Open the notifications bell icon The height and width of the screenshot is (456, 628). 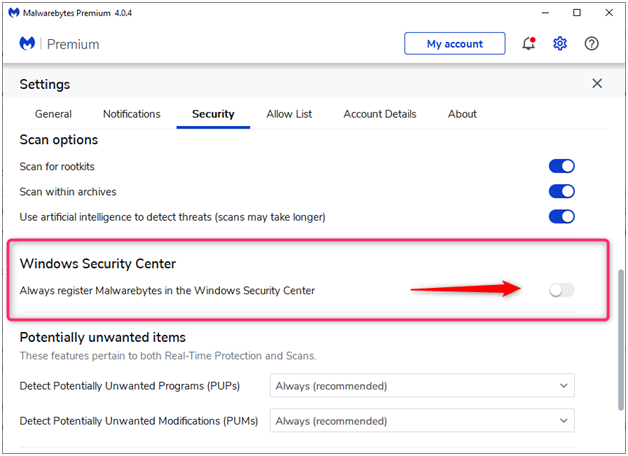[529, 43]
